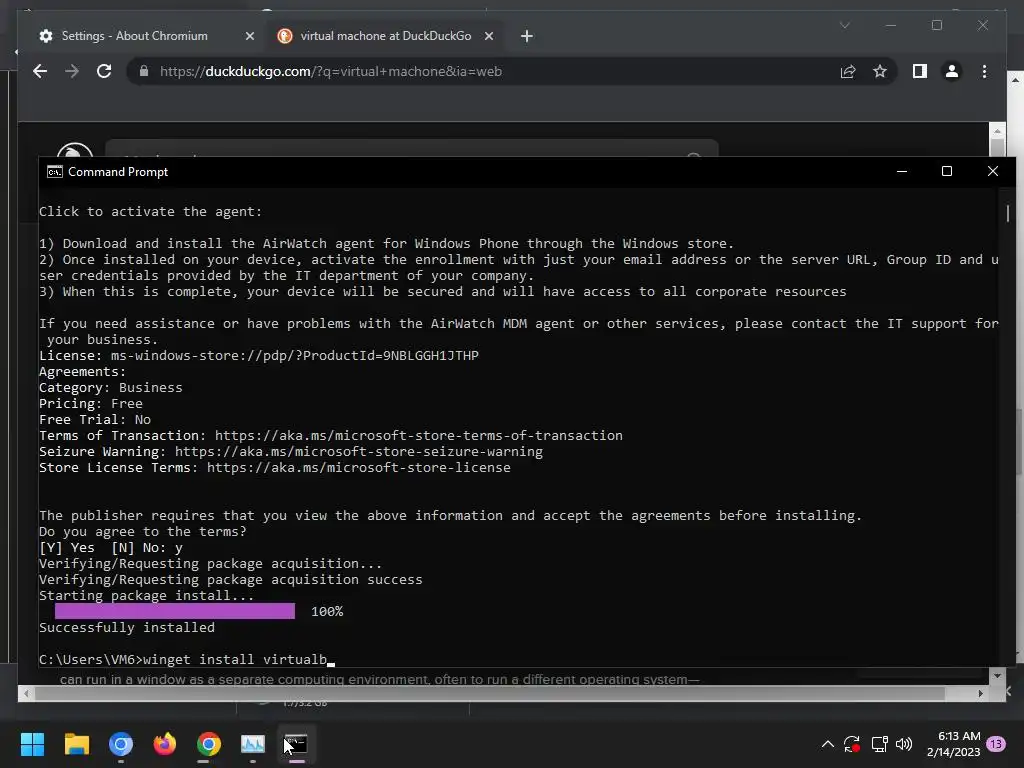
Task: Open File Explorer from the taskbar
Action: [x=76, y=744]
